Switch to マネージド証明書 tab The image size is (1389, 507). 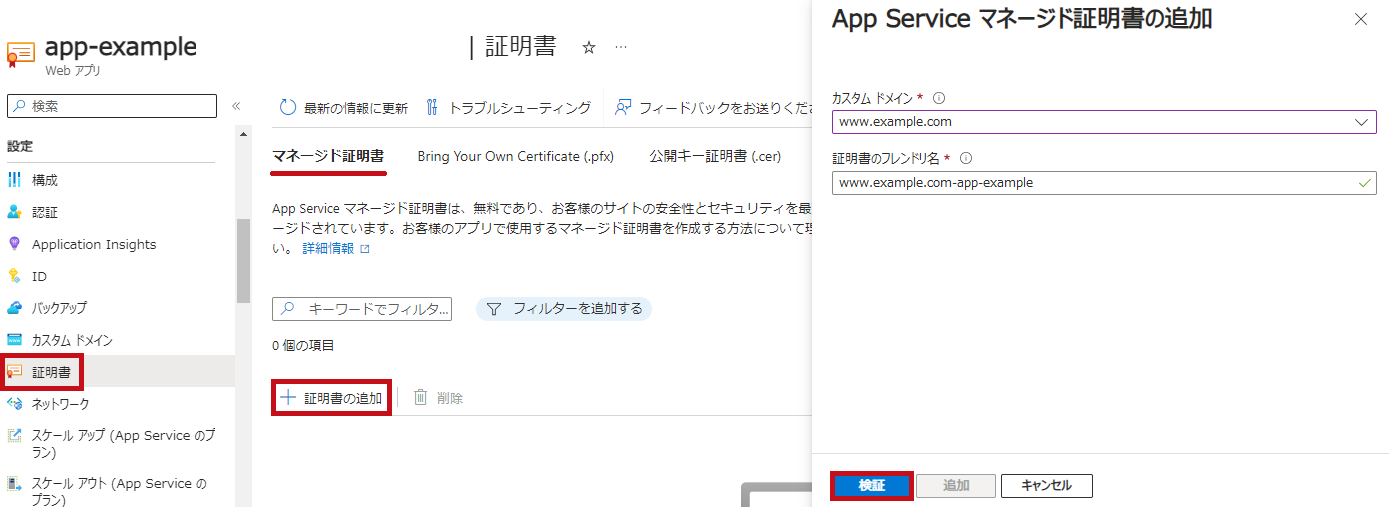coord(328,156)
